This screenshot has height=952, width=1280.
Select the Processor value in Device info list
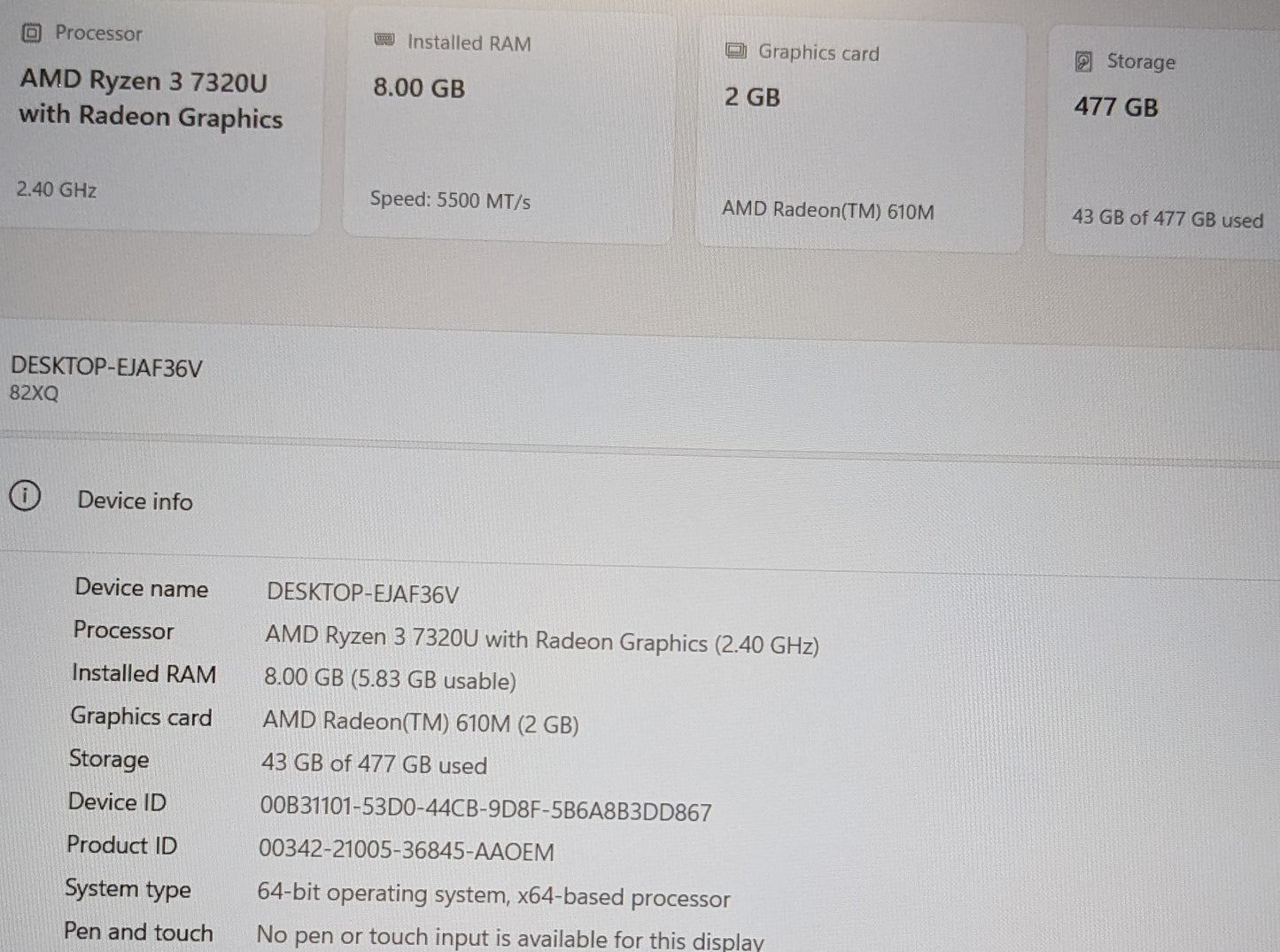point(541,639)
